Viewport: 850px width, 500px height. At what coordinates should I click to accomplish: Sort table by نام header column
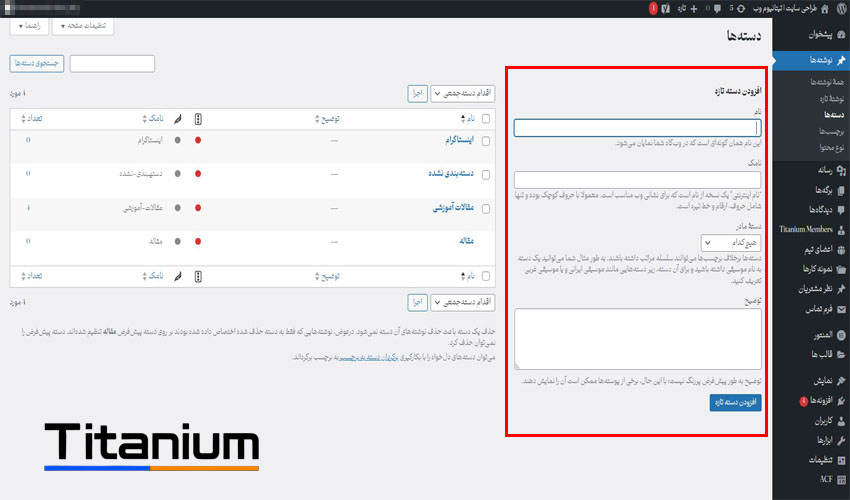click(467, 119)
